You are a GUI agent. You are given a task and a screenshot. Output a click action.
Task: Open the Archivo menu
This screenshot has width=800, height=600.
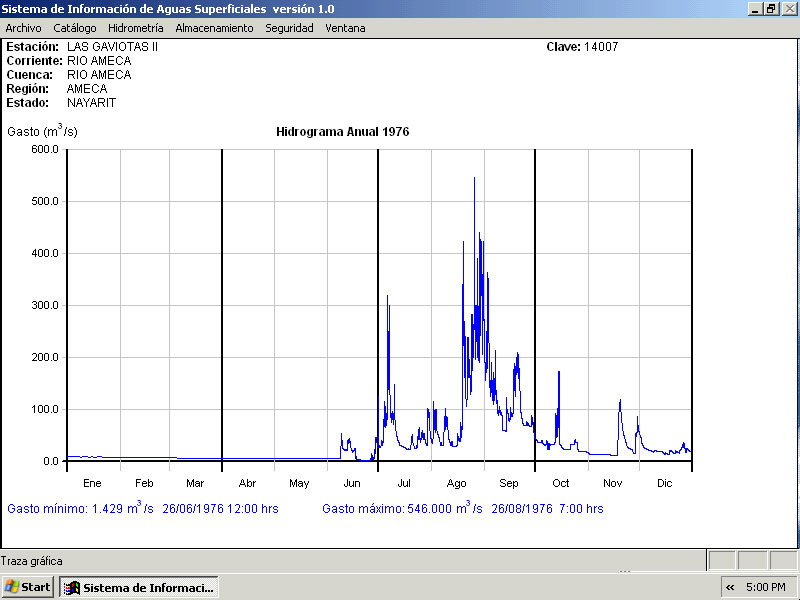click(23, 28)
